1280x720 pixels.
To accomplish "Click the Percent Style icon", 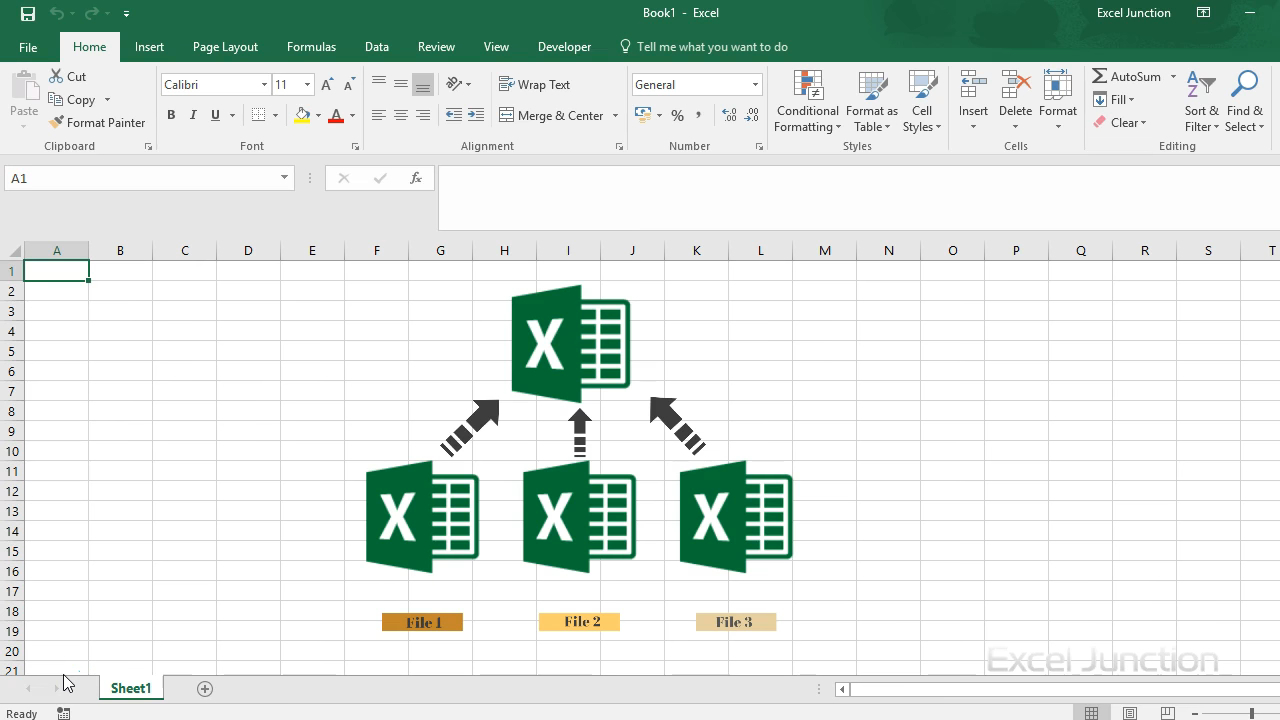I will [677, 116].
